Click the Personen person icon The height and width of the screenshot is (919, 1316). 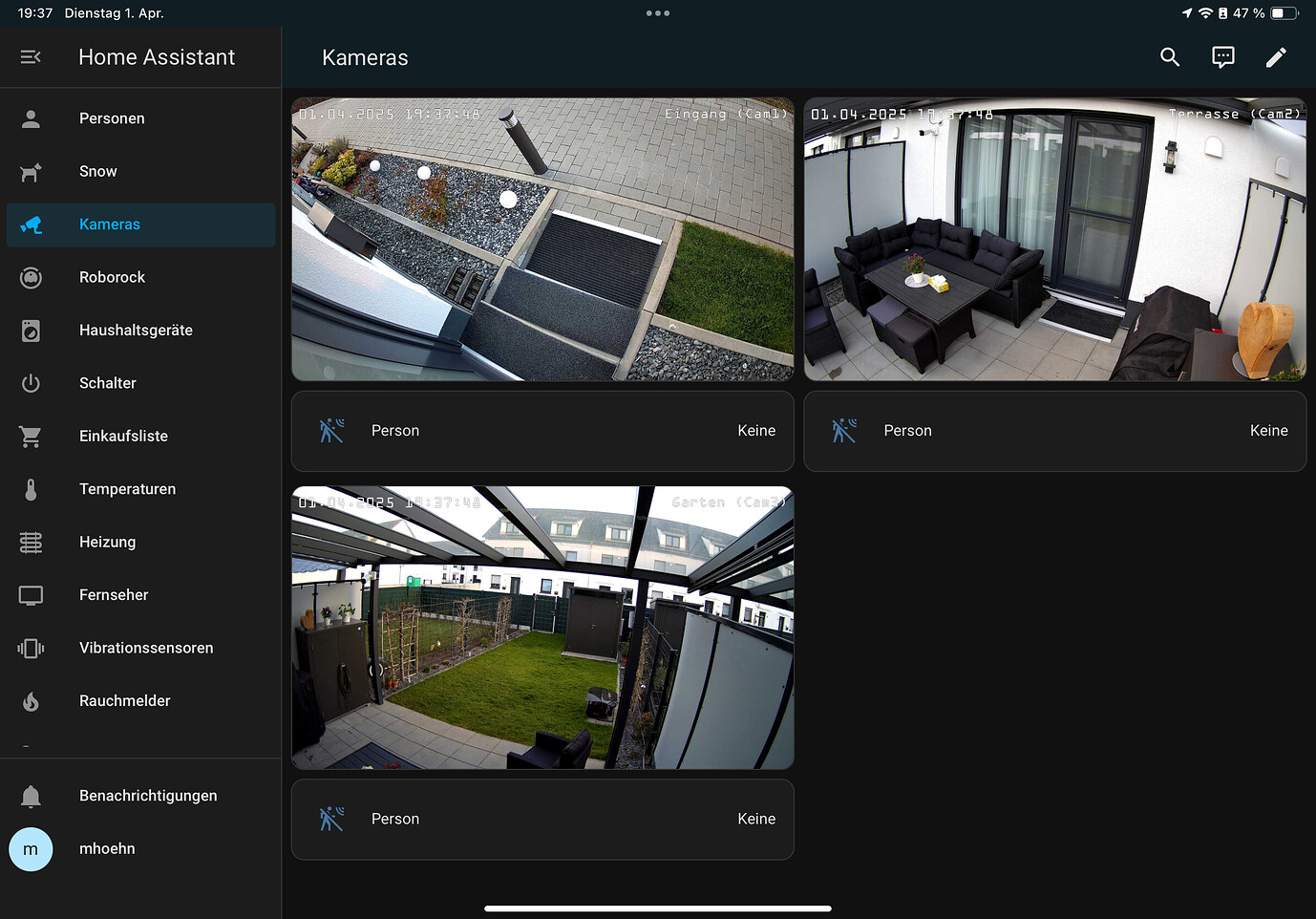(31, 118)
